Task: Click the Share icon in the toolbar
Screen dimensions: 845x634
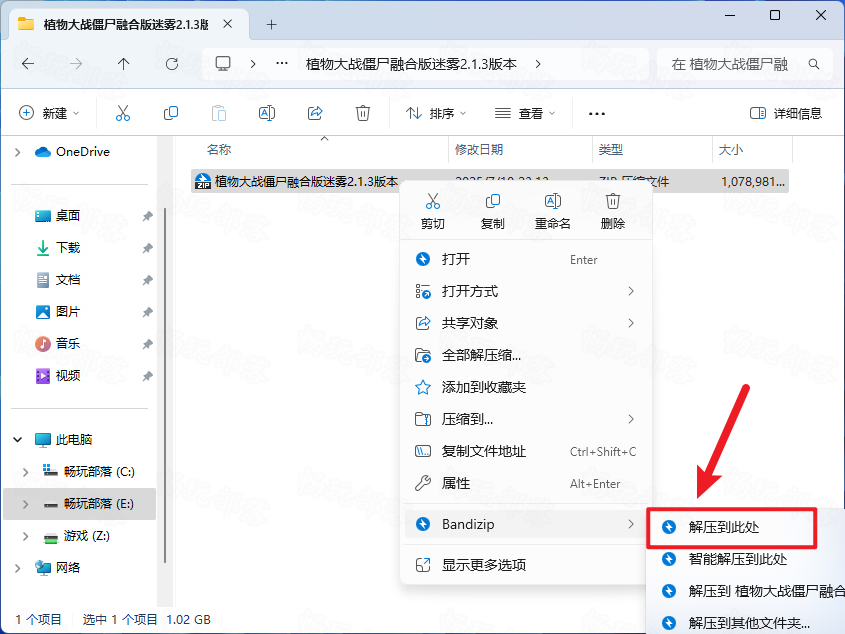Action: coord(315,113)
